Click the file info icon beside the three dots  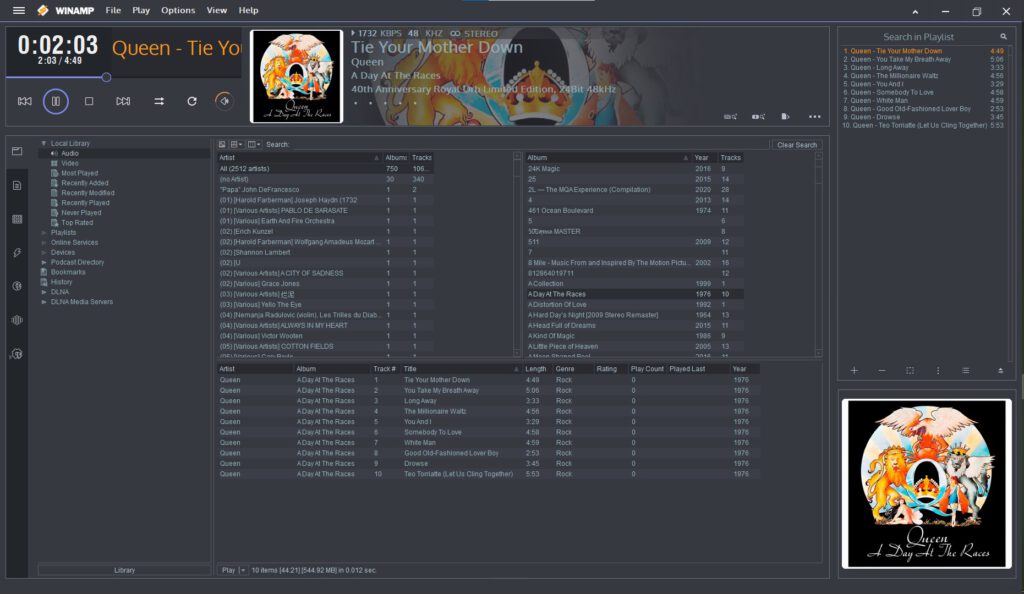(785, 117)
